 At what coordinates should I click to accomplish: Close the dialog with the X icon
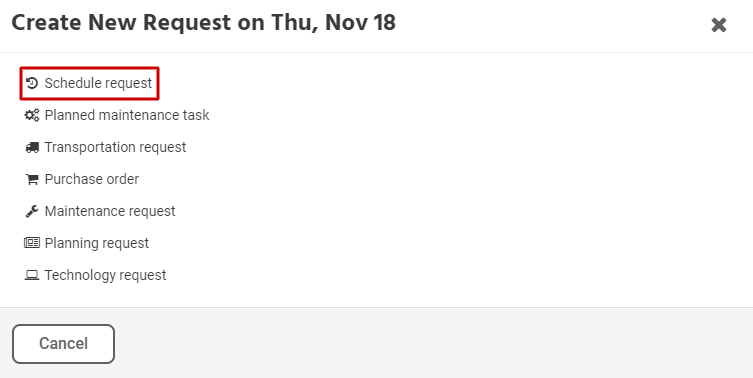tap(719, 25)
